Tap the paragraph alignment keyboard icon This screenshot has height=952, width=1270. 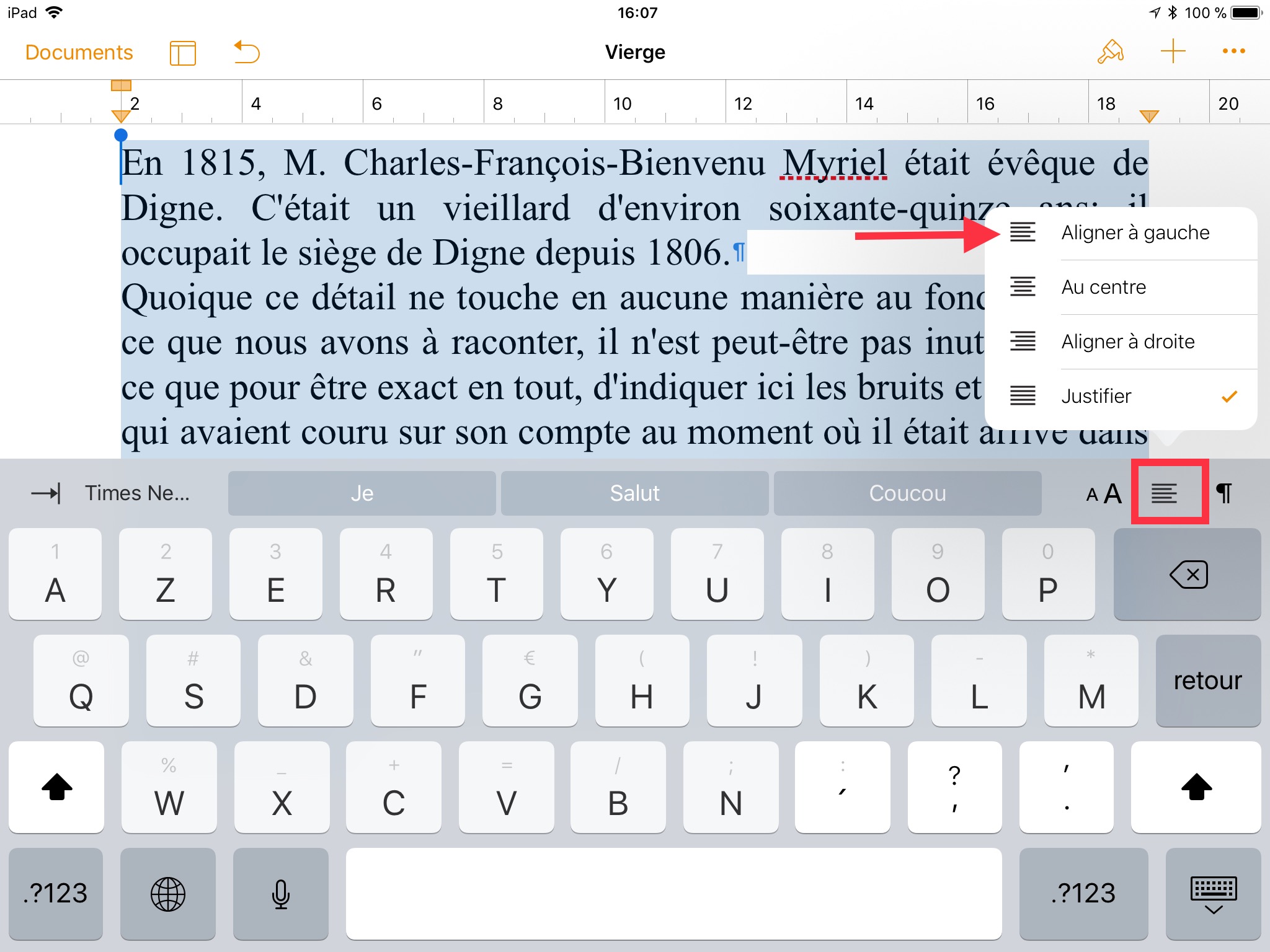pos(1164,493)
